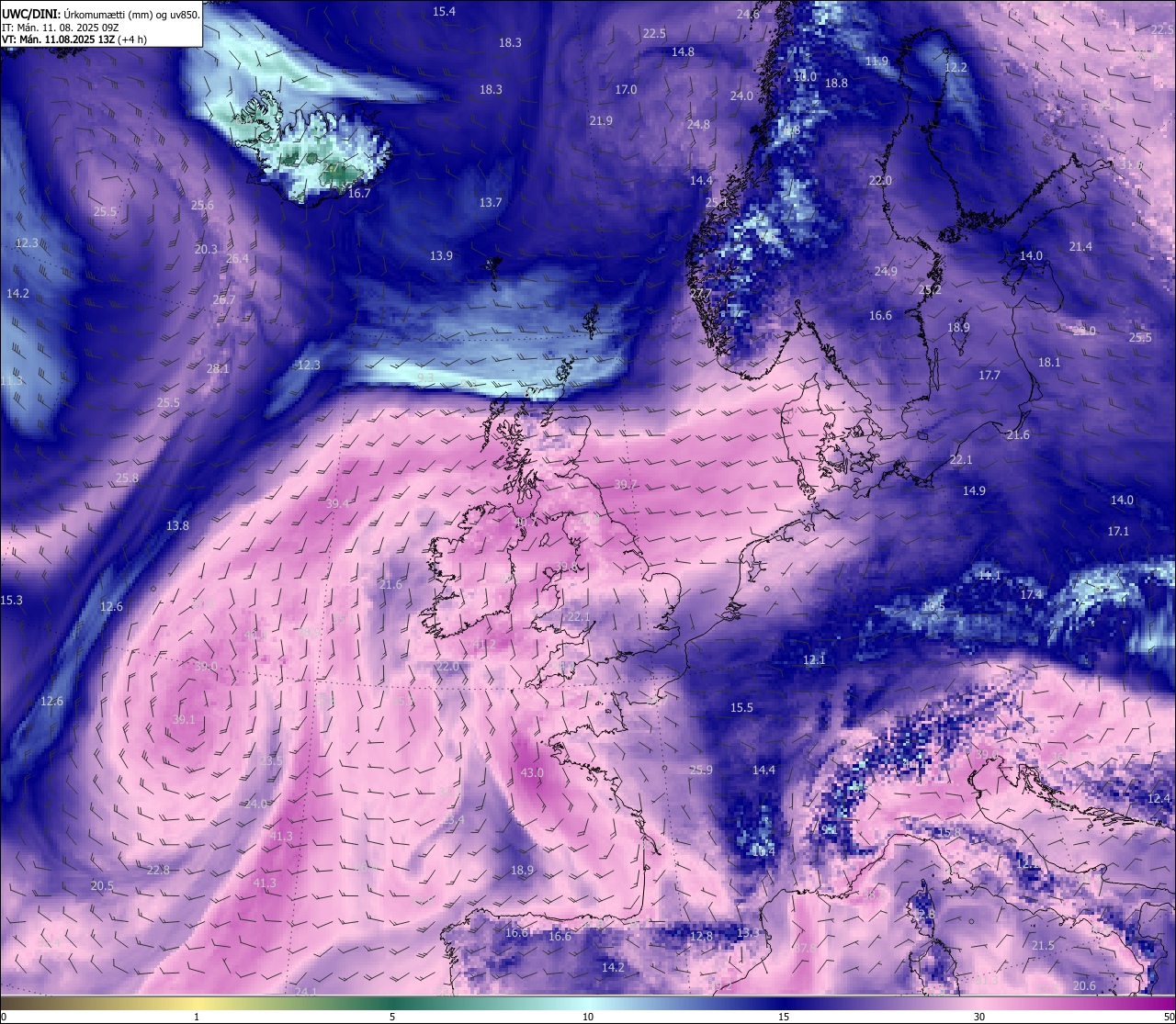Click the title 'UWC/DINI: Úrkomumætti (mm) og uv850.'
Screen dimensions: 1176x1024
100,14
